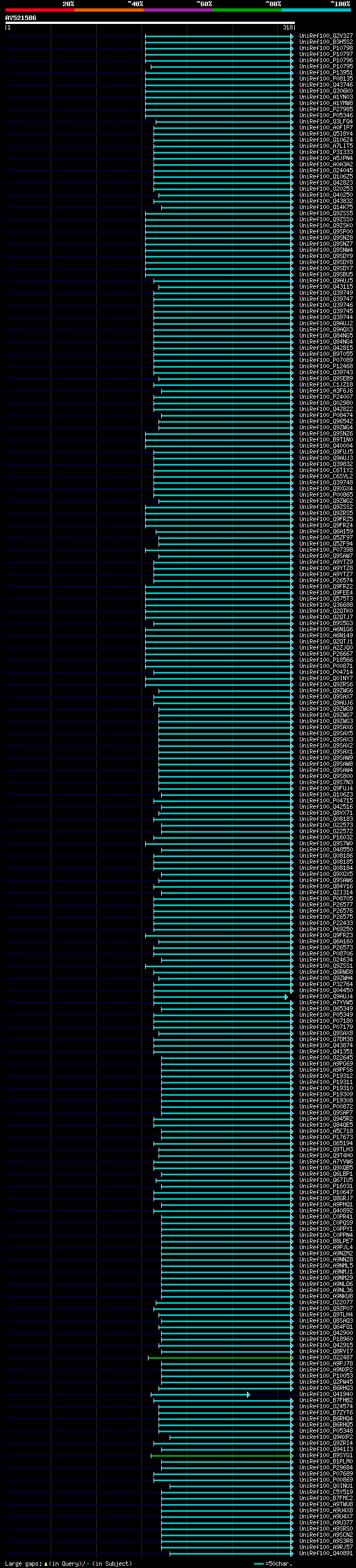The image size is (356, 1568).
Task: Select the UniRef100_Q6A159 hit label
Action: point(326,531)
